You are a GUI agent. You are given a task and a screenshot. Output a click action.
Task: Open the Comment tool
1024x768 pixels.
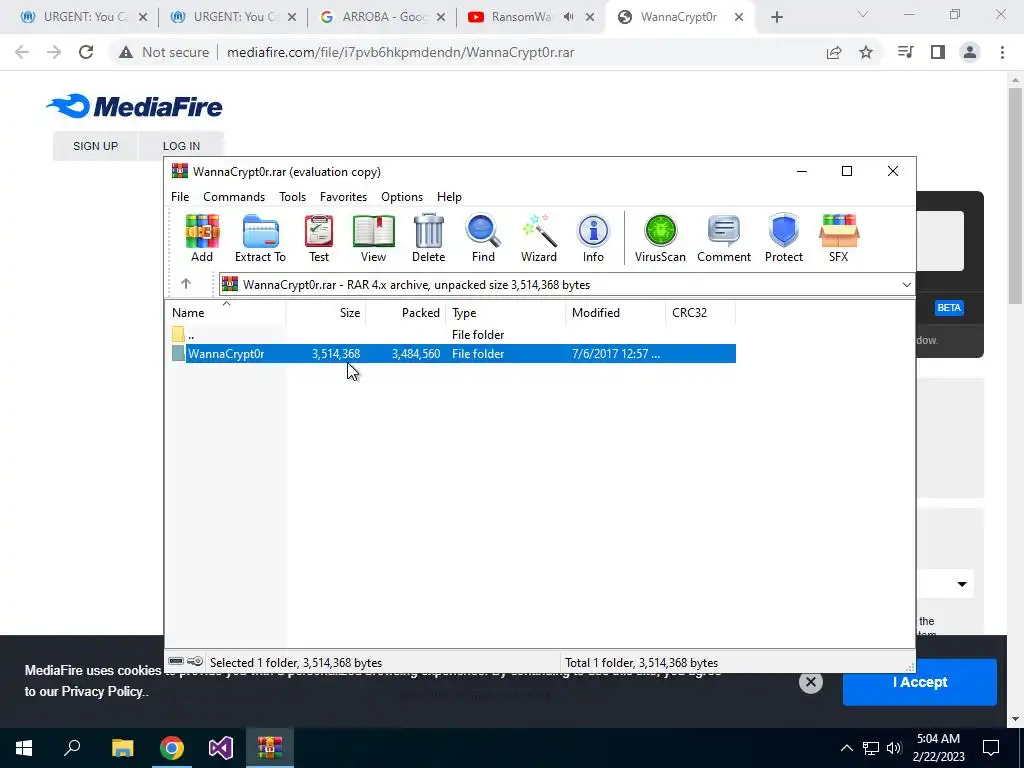click(724, 238)
